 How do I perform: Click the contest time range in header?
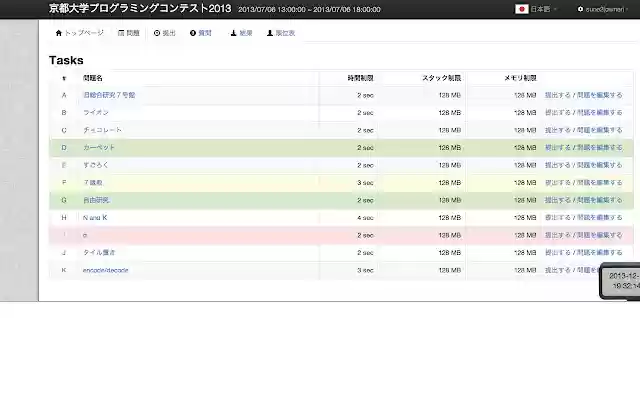pos(309,9)
